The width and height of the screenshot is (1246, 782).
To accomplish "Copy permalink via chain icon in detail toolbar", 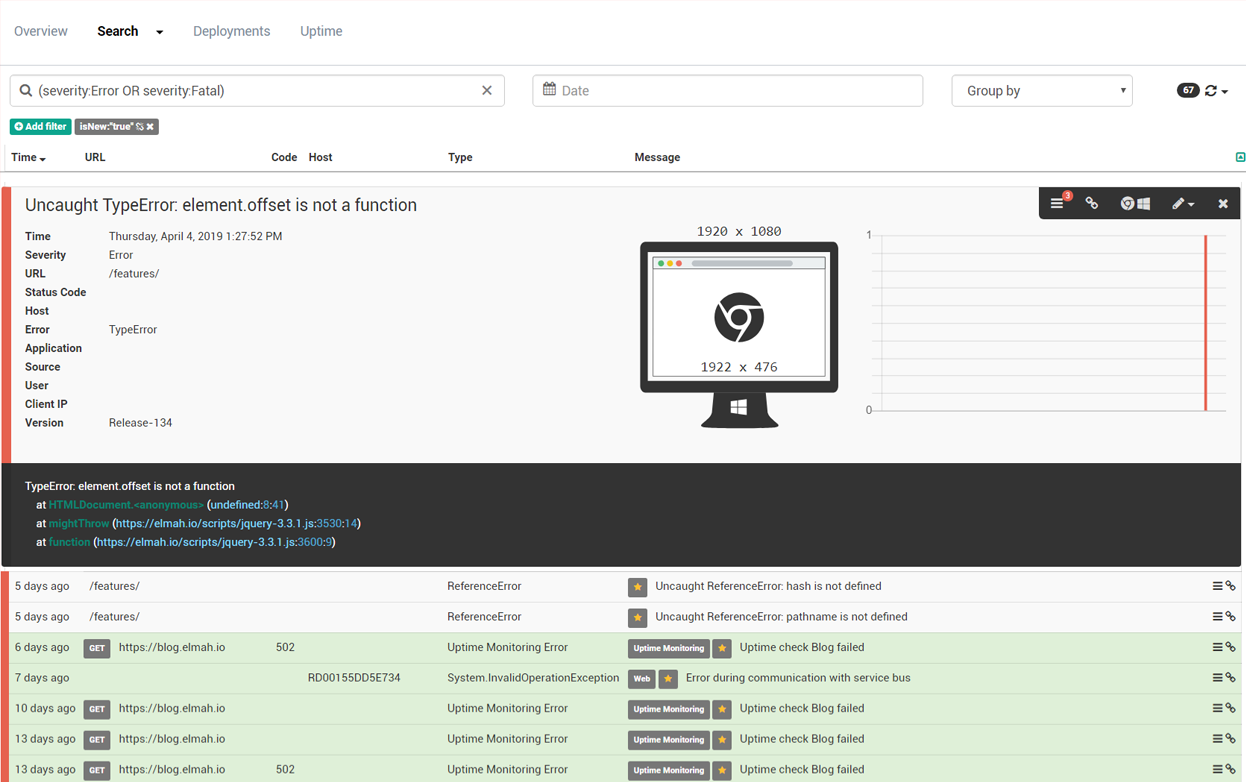I will (1092, 203).
